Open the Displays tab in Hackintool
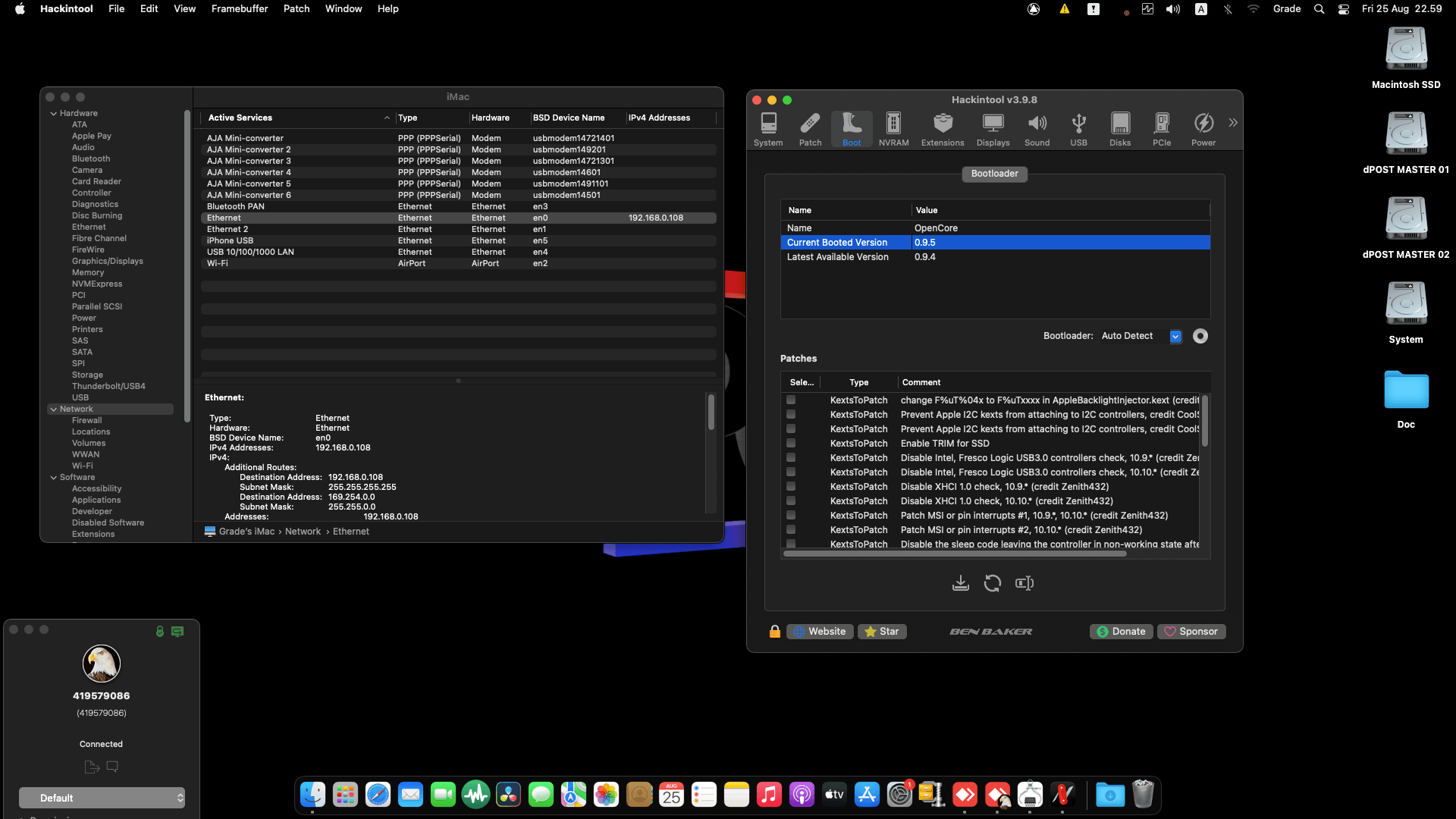The height and width of the screenshot is (819, 1456). [993, 129]
